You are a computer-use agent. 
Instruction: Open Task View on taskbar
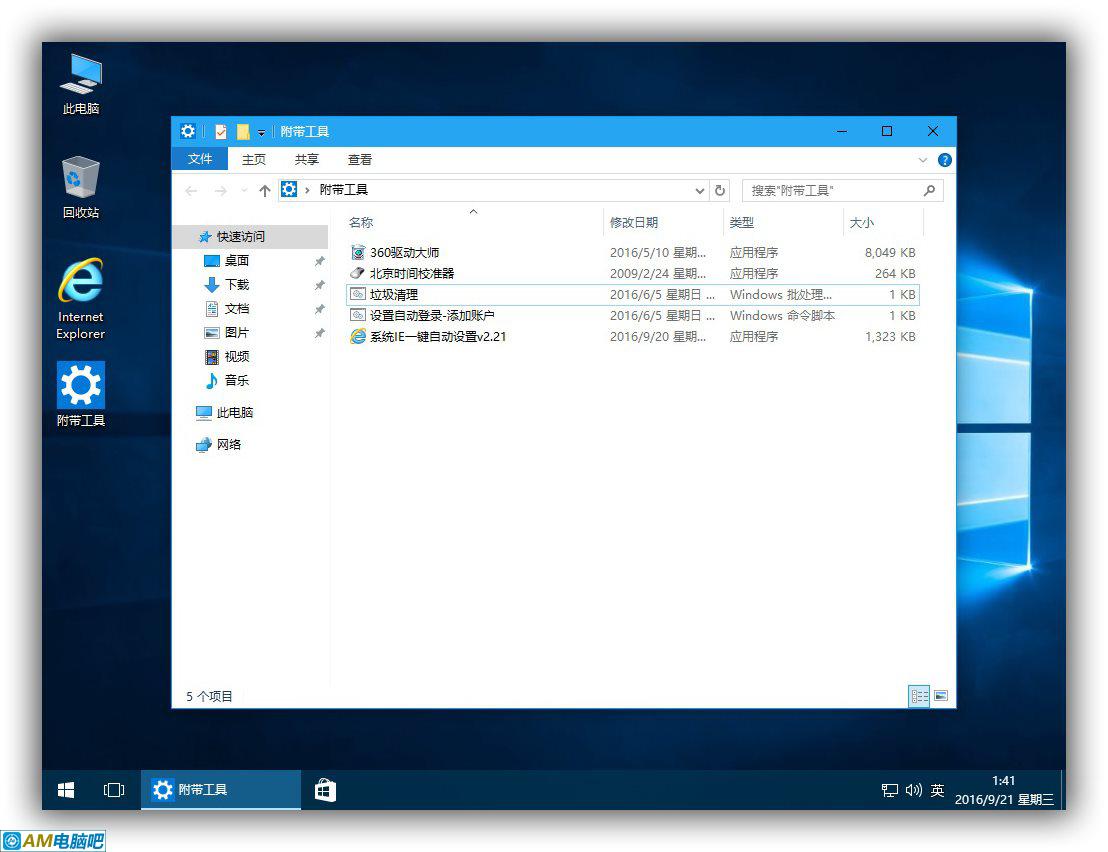114,790
